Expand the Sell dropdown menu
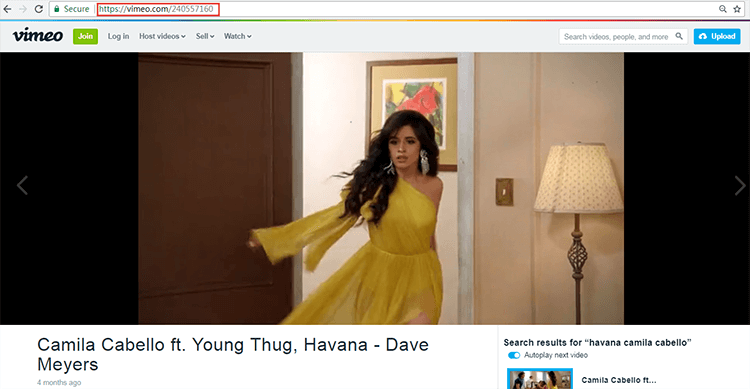The height and width of the screenshot is (389, 750). coord(205,36)
